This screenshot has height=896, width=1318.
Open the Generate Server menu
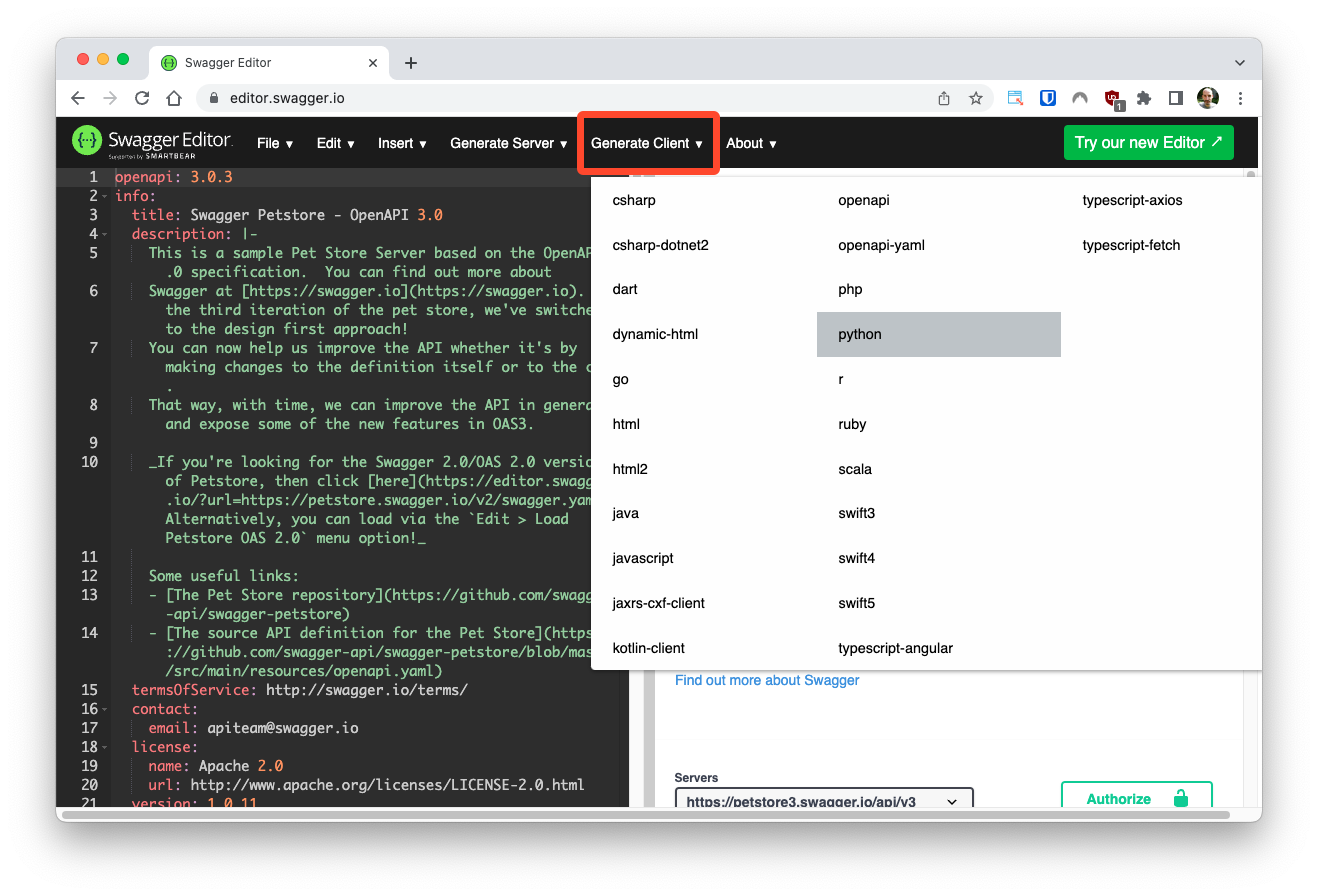(509, 143)
